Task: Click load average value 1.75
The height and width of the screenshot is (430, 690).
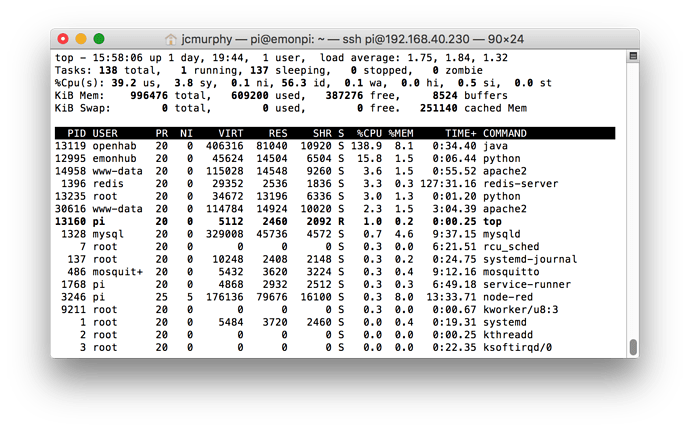Action: [421, 58]
